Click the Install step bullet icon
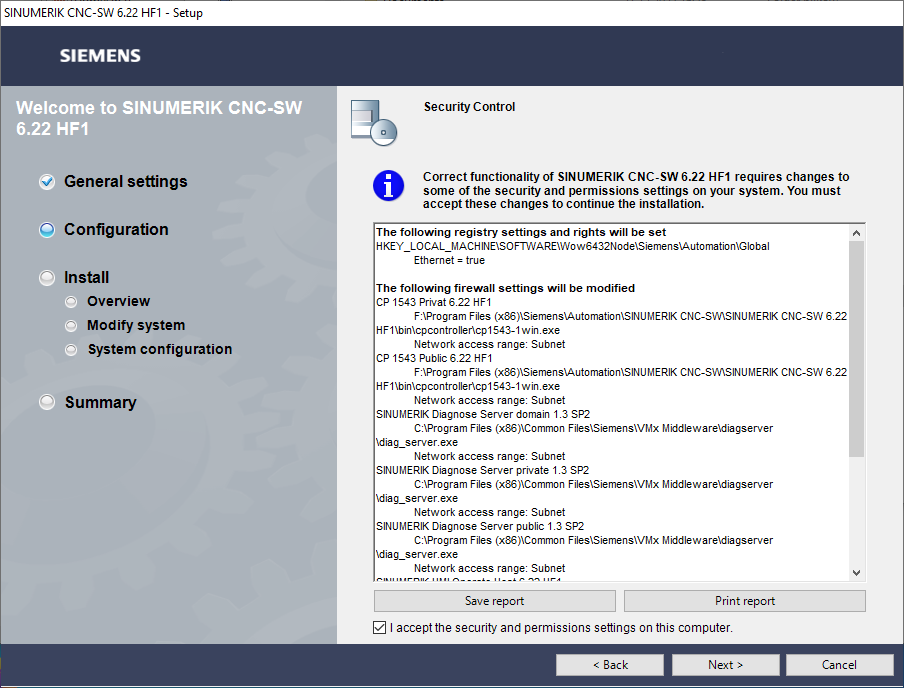 click(x=47, y=278)
